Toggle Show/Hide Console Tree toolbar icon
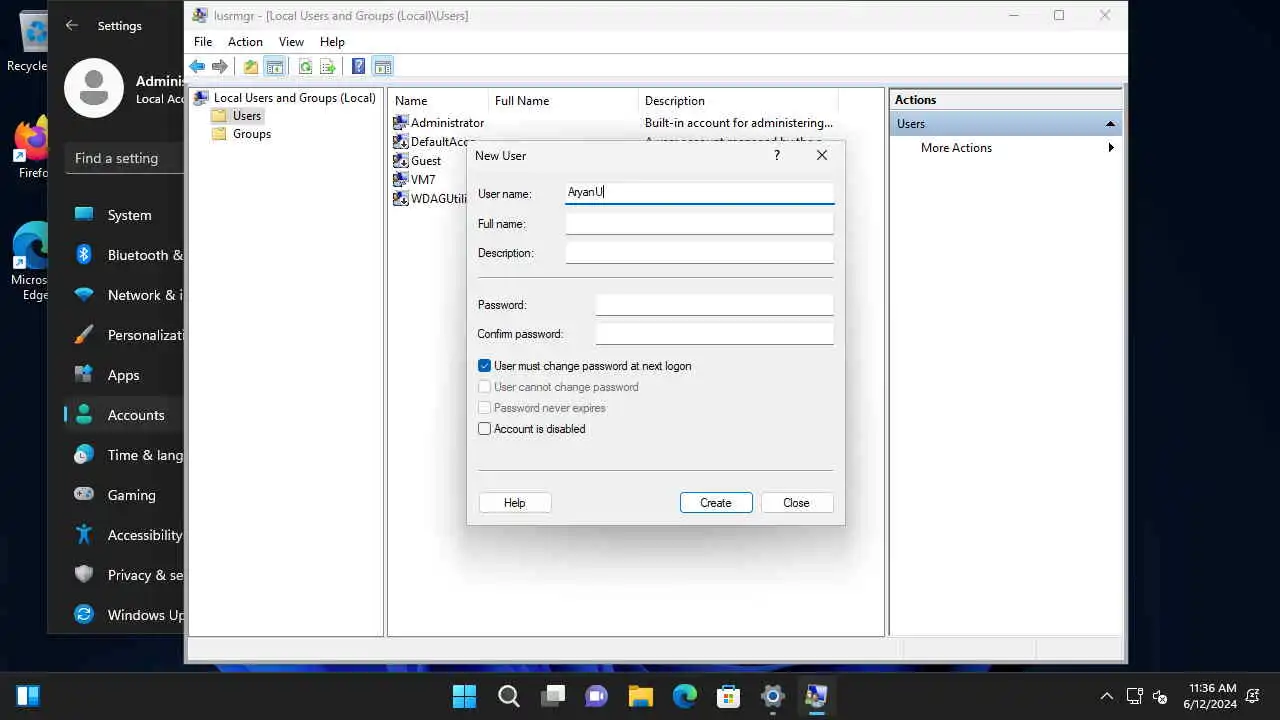Screen dimensions: 1280x720 275,67
